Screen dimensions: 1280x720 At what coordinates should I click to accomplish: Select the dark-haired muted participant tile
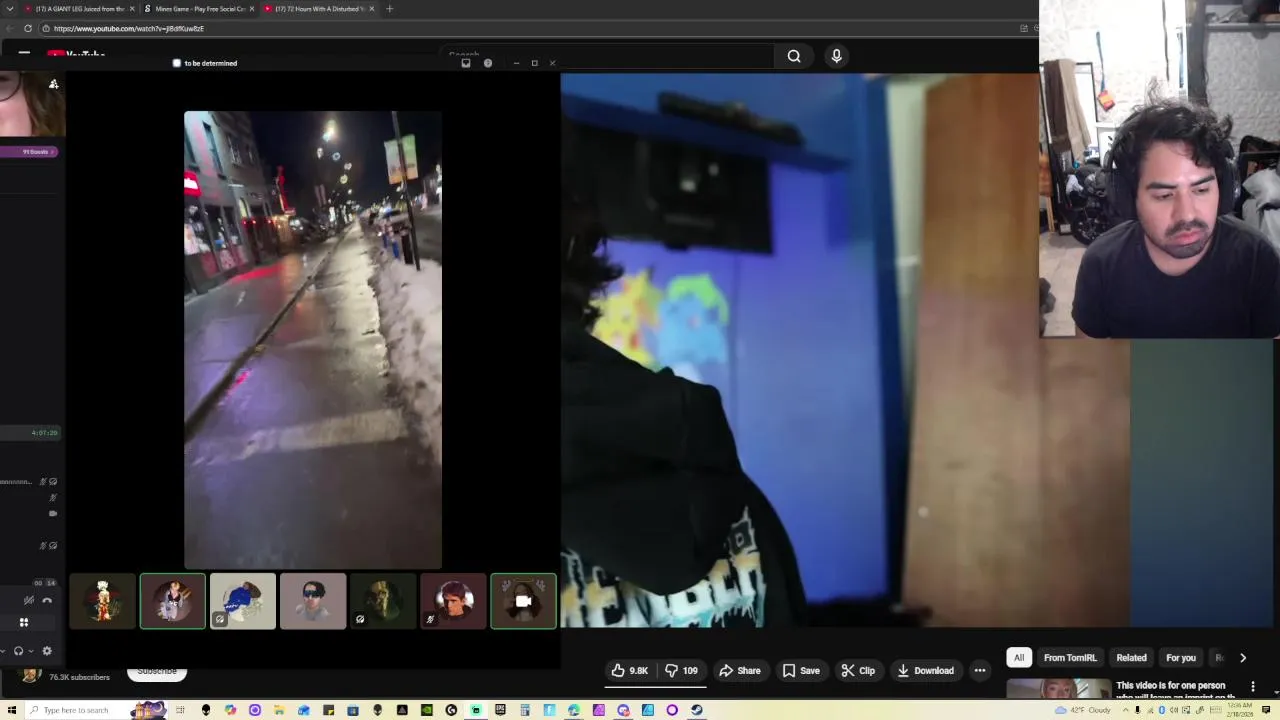click(x=453, y=601)
